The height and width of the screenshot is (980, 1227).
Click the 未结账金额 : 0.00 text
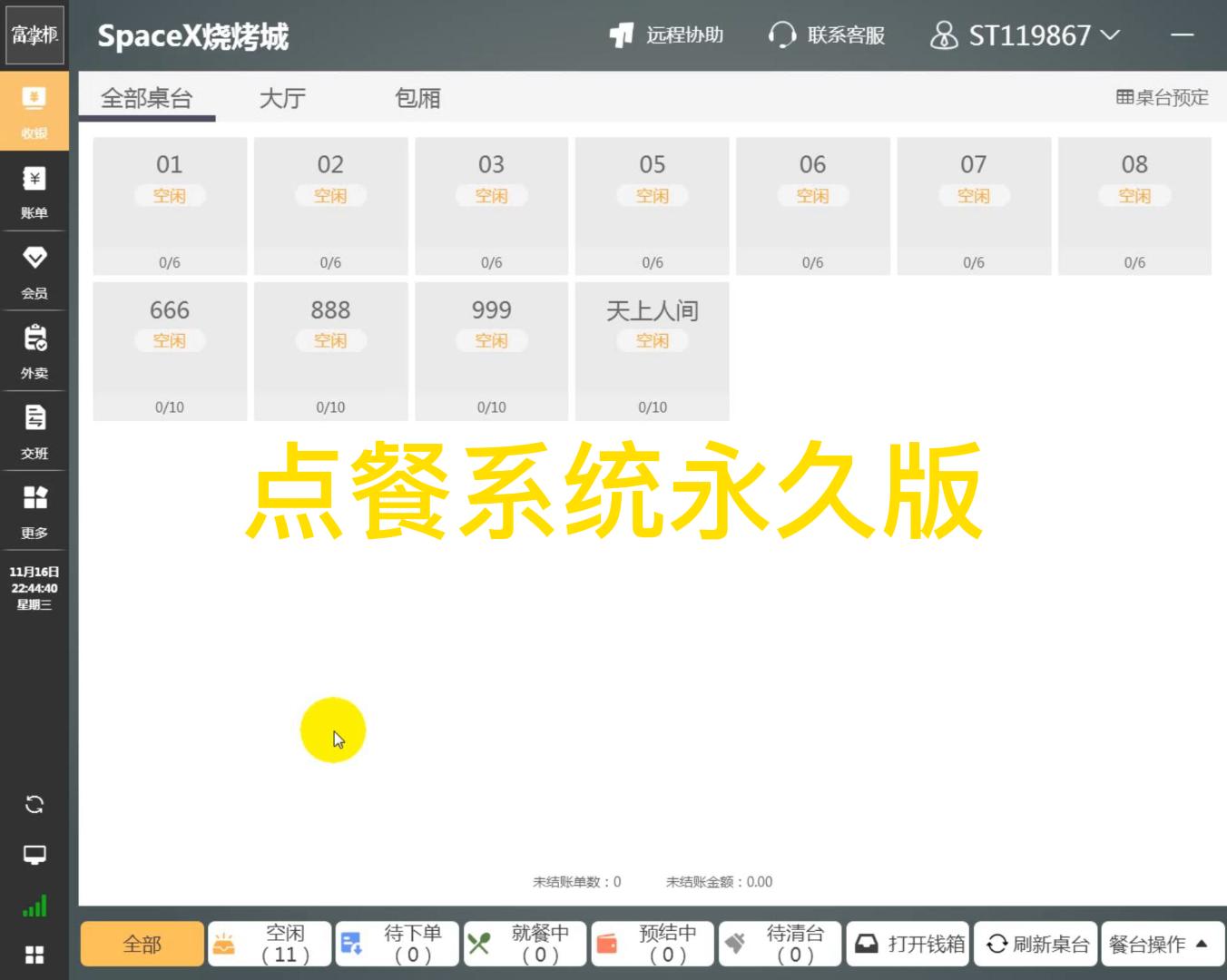coord(719,881)
